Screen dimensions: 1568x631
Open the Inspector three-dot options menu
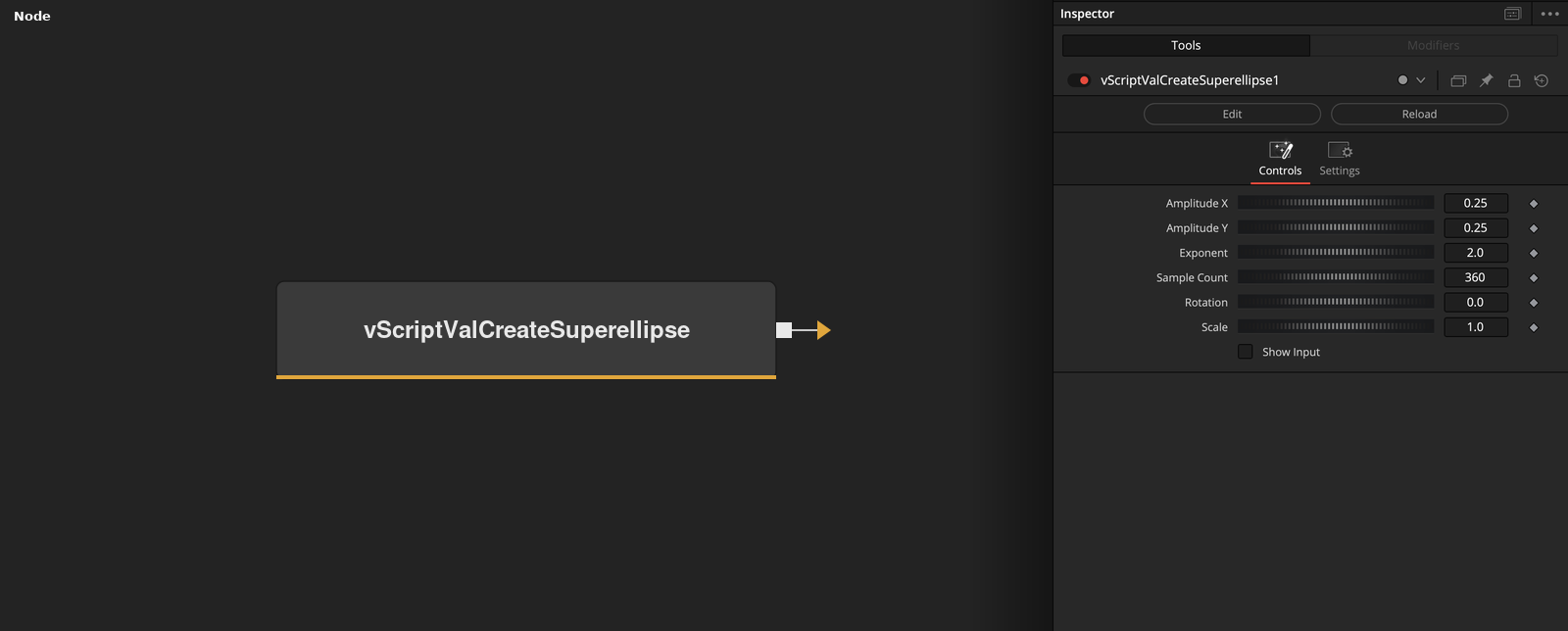pos(1549,14)
